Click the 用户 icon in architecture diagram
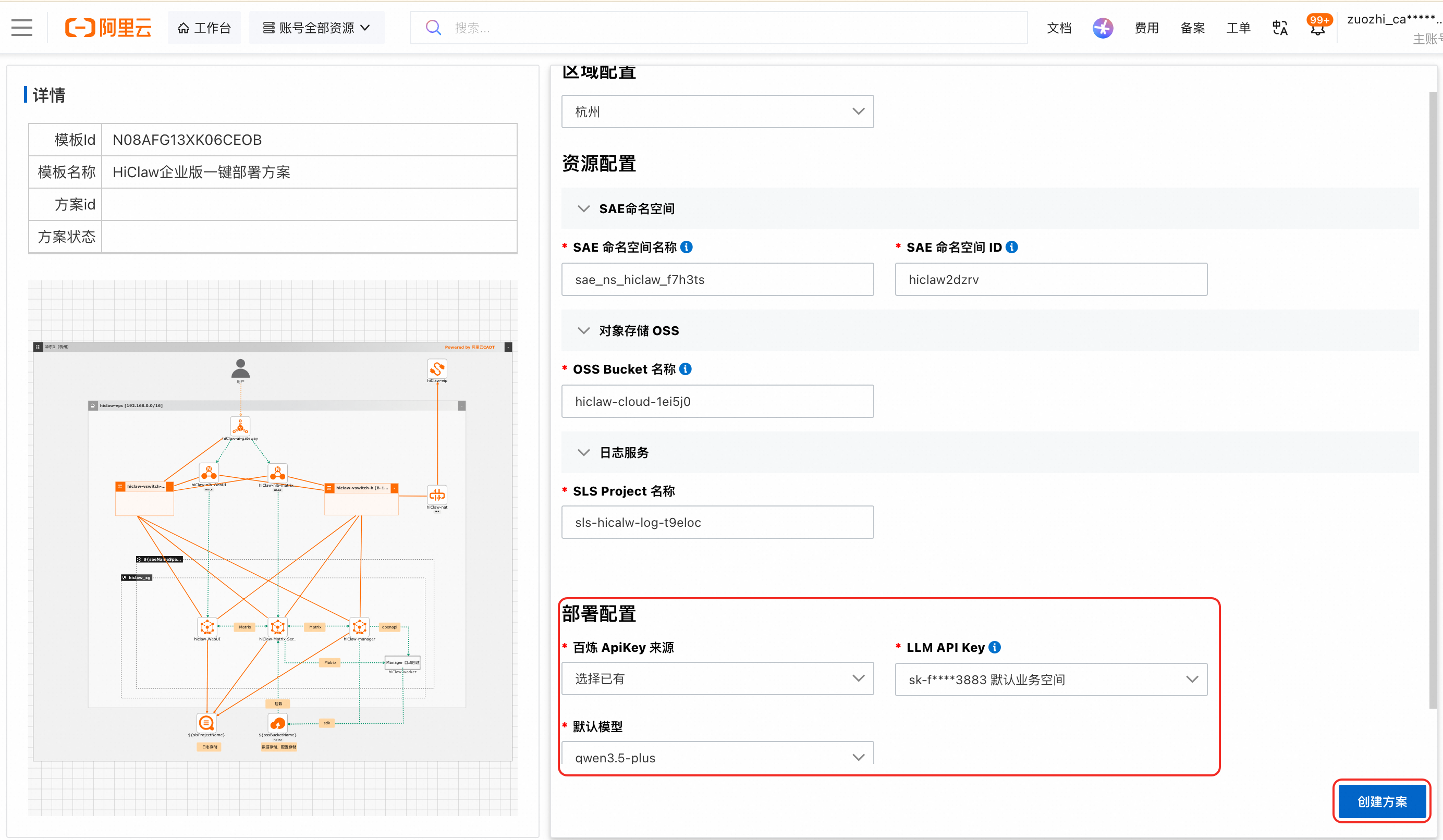1443x840 pixels. 240,368
